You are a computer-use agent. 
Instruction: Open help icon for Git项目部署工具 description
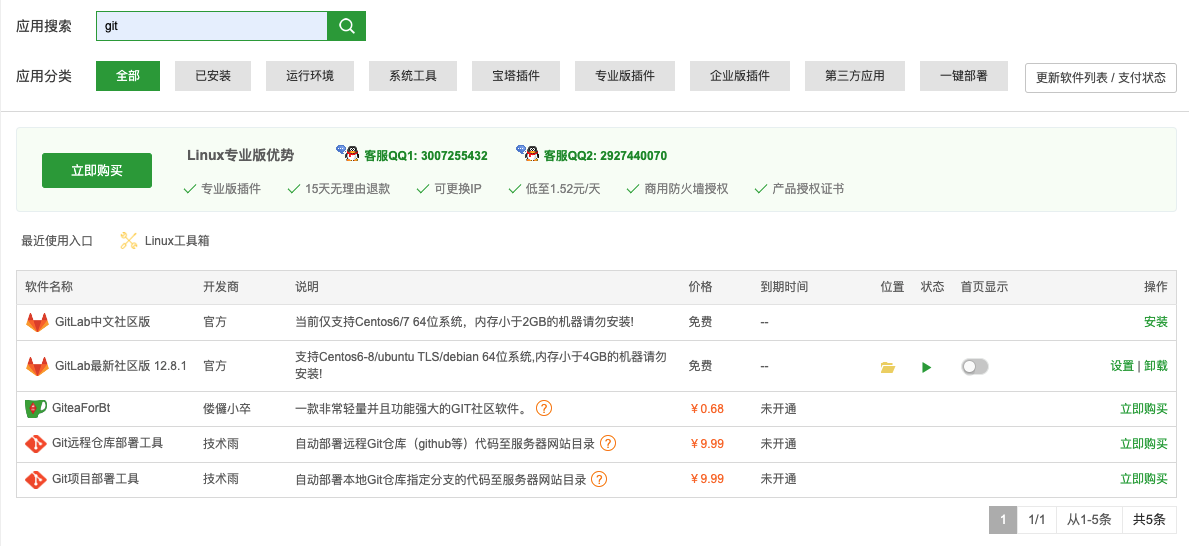pyautogui.click(x=599, y=479)
